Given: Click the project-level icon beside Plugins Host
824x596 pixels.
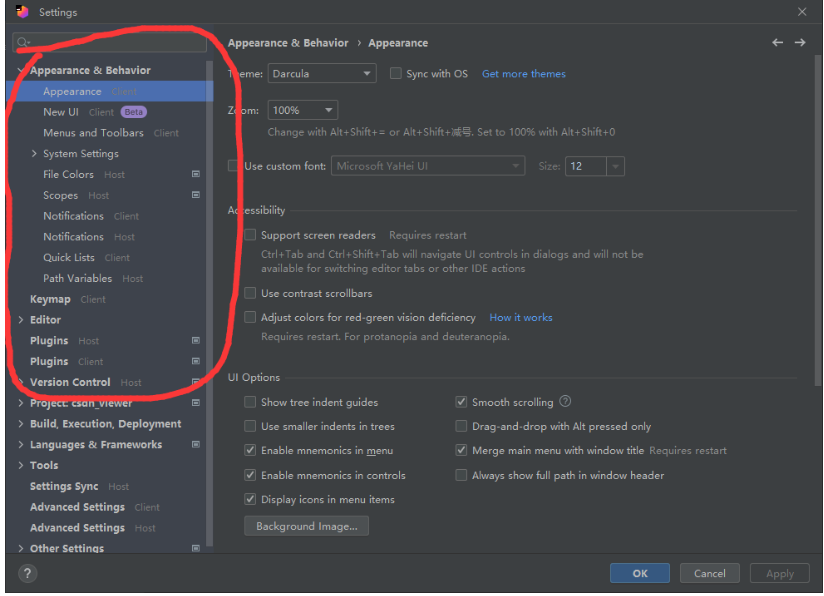Looking at the screenshot, I should (196, 341).
